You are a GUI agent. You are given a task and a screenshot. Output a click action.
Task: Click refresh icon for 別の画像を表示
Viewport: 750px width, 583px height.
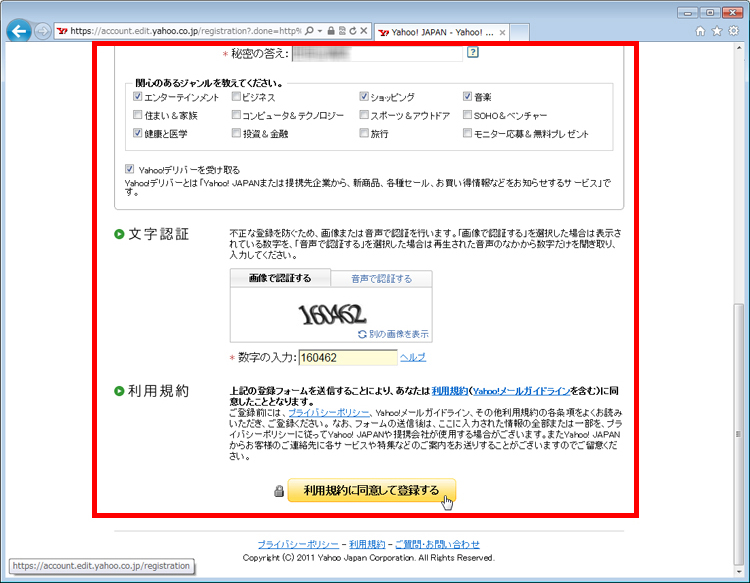(x=362, y=334)
